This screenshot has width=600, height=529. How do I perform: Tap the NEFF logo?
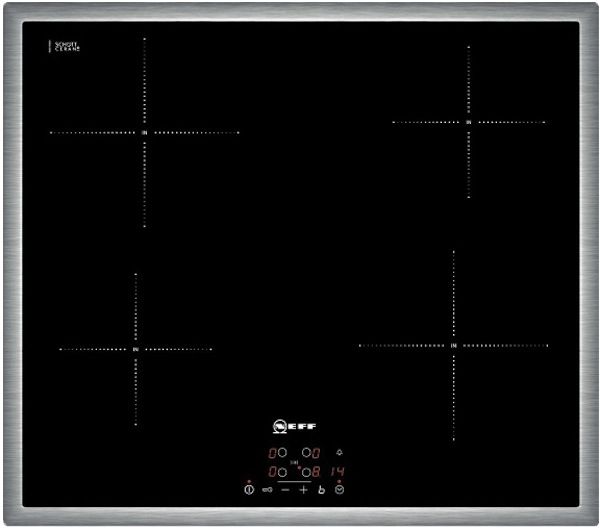pos(294,426)
